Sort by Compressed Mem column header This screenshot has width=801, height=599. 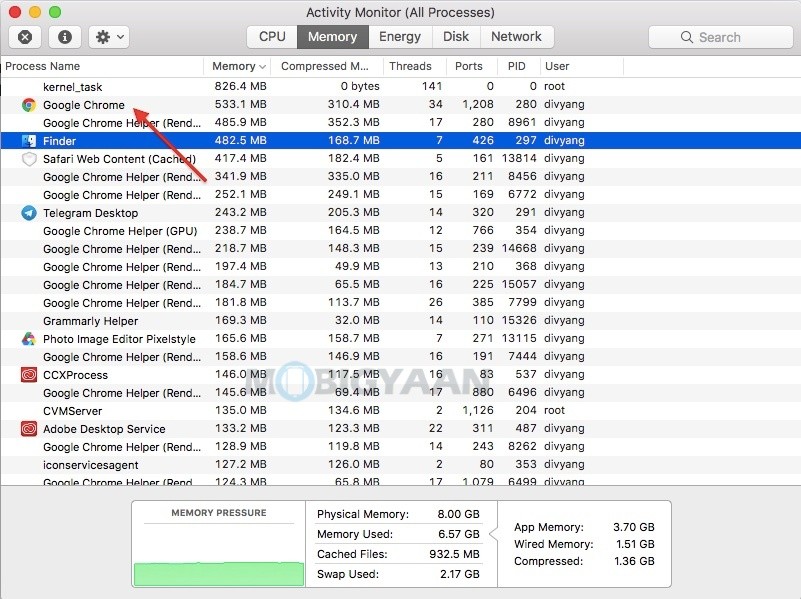(326, 66)
